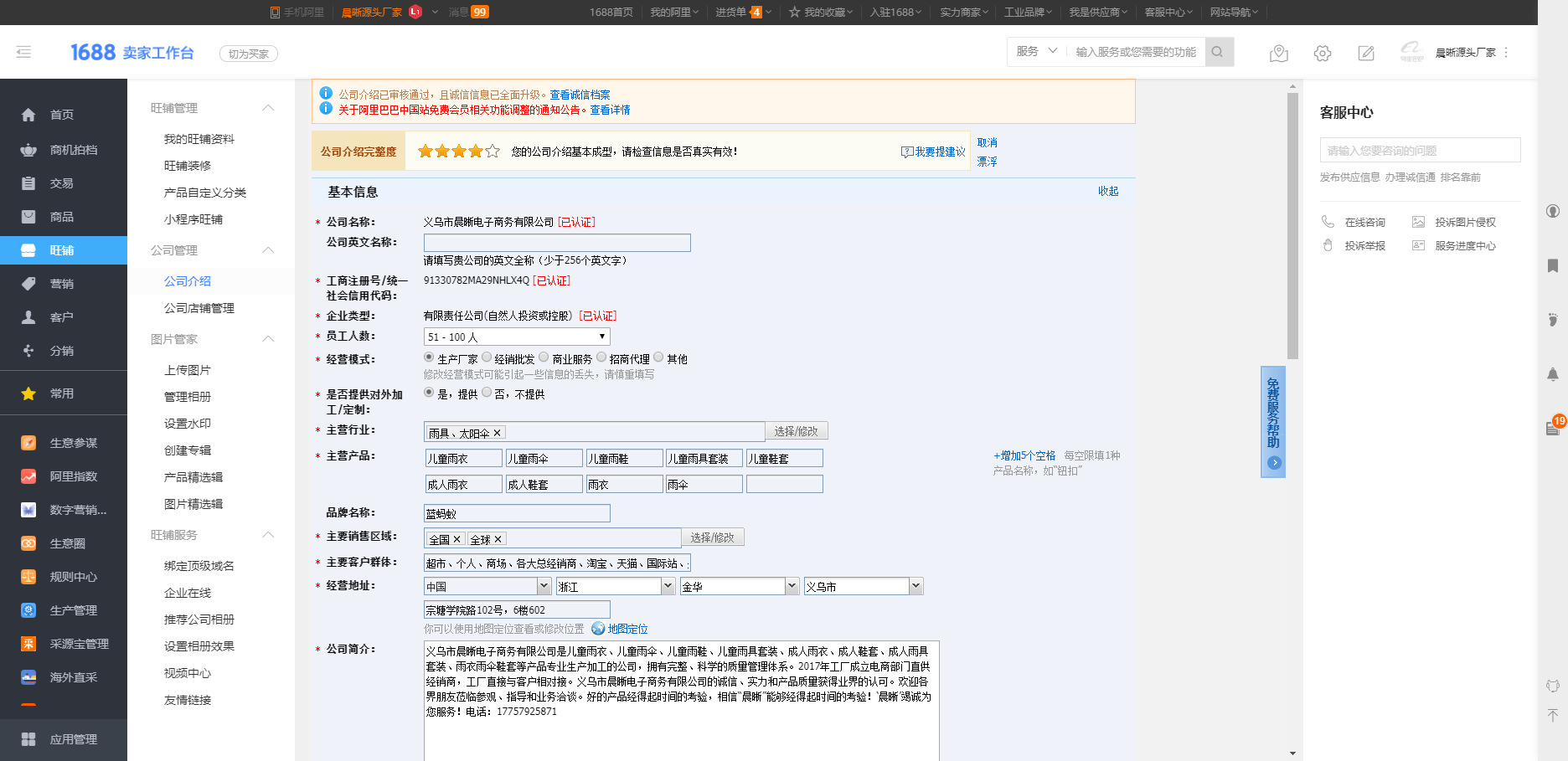Click 选择/修改 for 主营行业
This screenshot has width=1568, height=761.
point(797,430)
